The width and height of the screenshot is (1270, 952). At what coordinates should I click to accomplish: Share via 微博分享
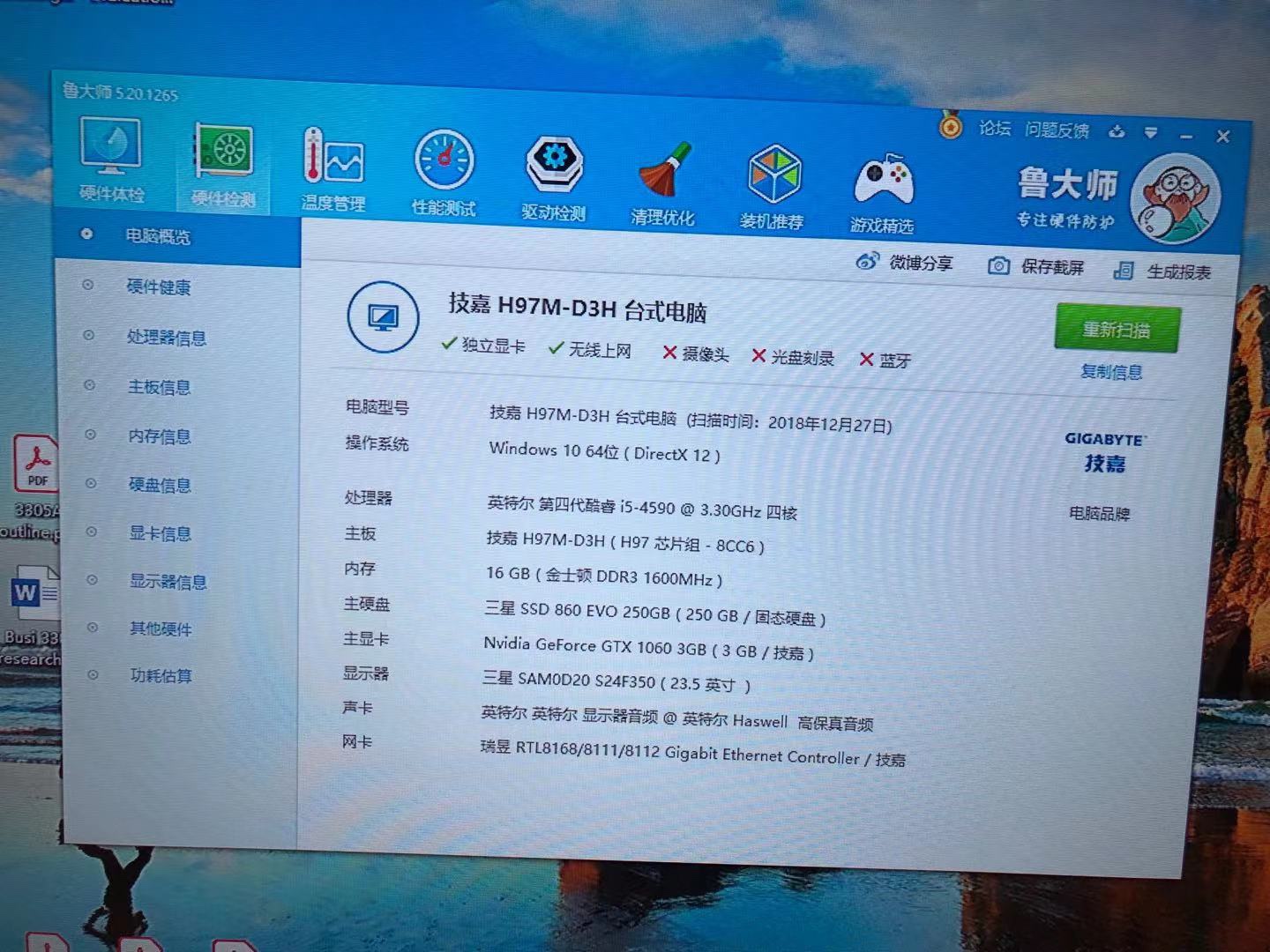[905, 263]
